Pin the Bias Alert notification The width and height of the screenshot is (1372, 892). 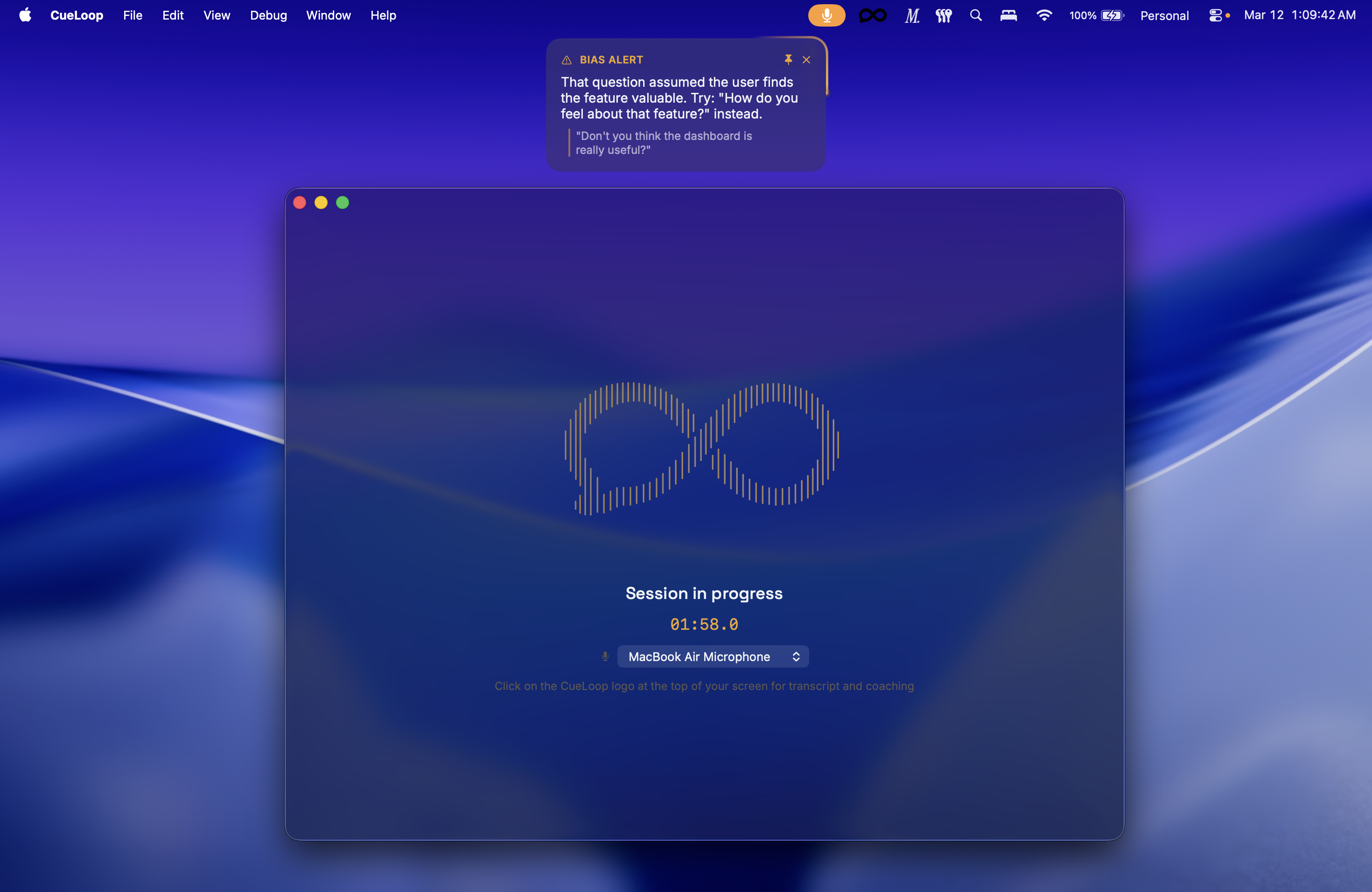788,59
